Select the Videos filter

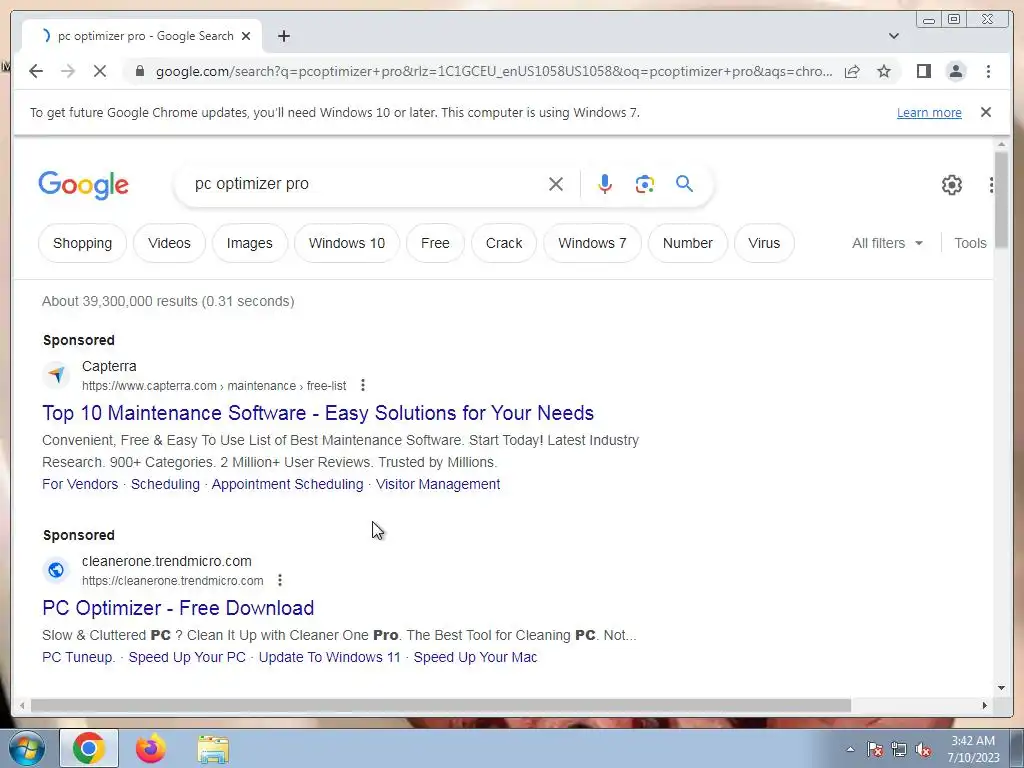[169, 243]
